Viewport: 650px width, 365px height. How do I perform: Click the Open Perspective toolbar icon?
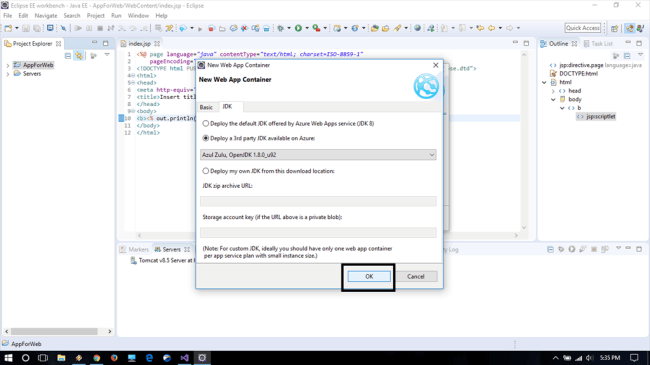point(614,28)
